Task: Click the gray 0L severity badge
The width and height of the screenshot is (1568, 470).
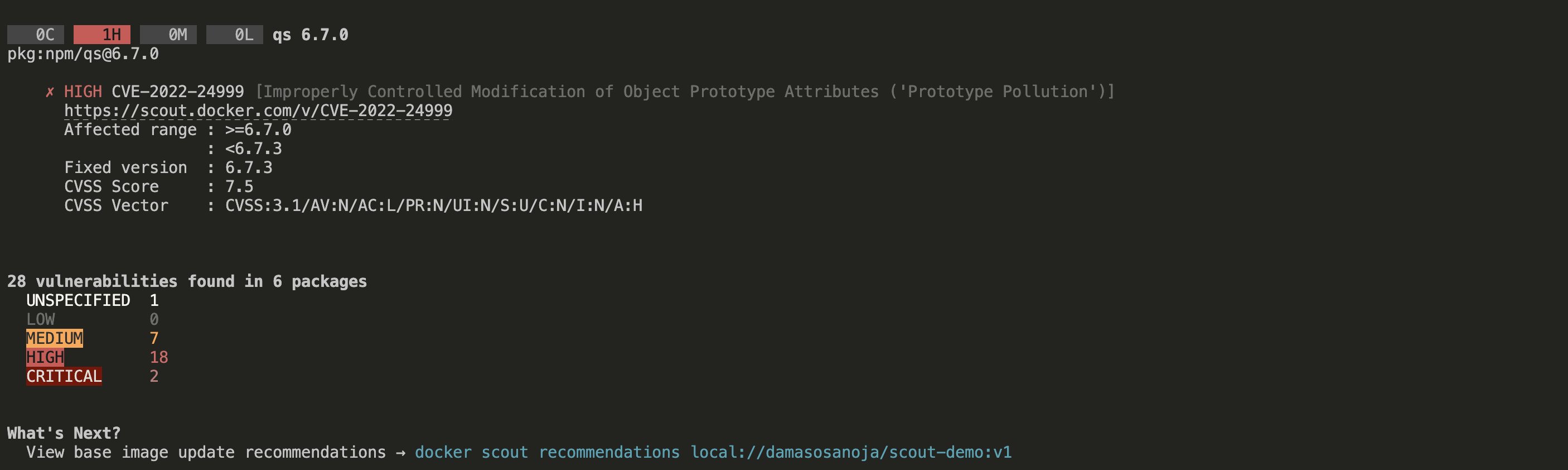Action: click(x=235, y=35)
